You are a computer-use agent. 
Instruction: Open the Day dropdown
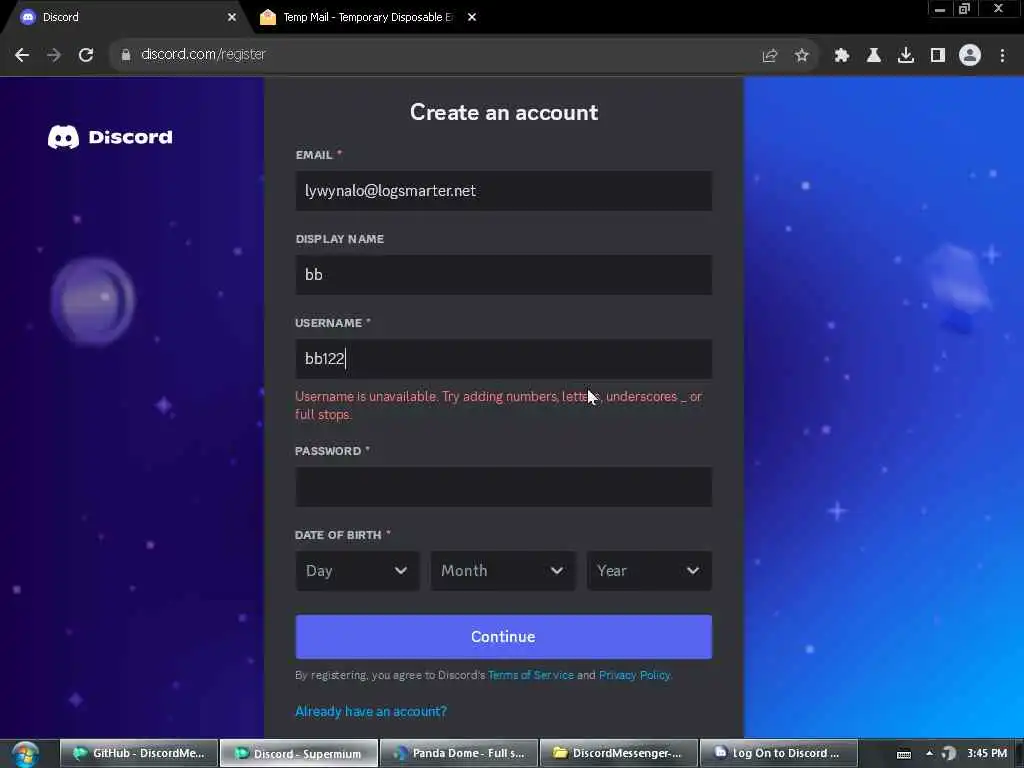(357, 571)
